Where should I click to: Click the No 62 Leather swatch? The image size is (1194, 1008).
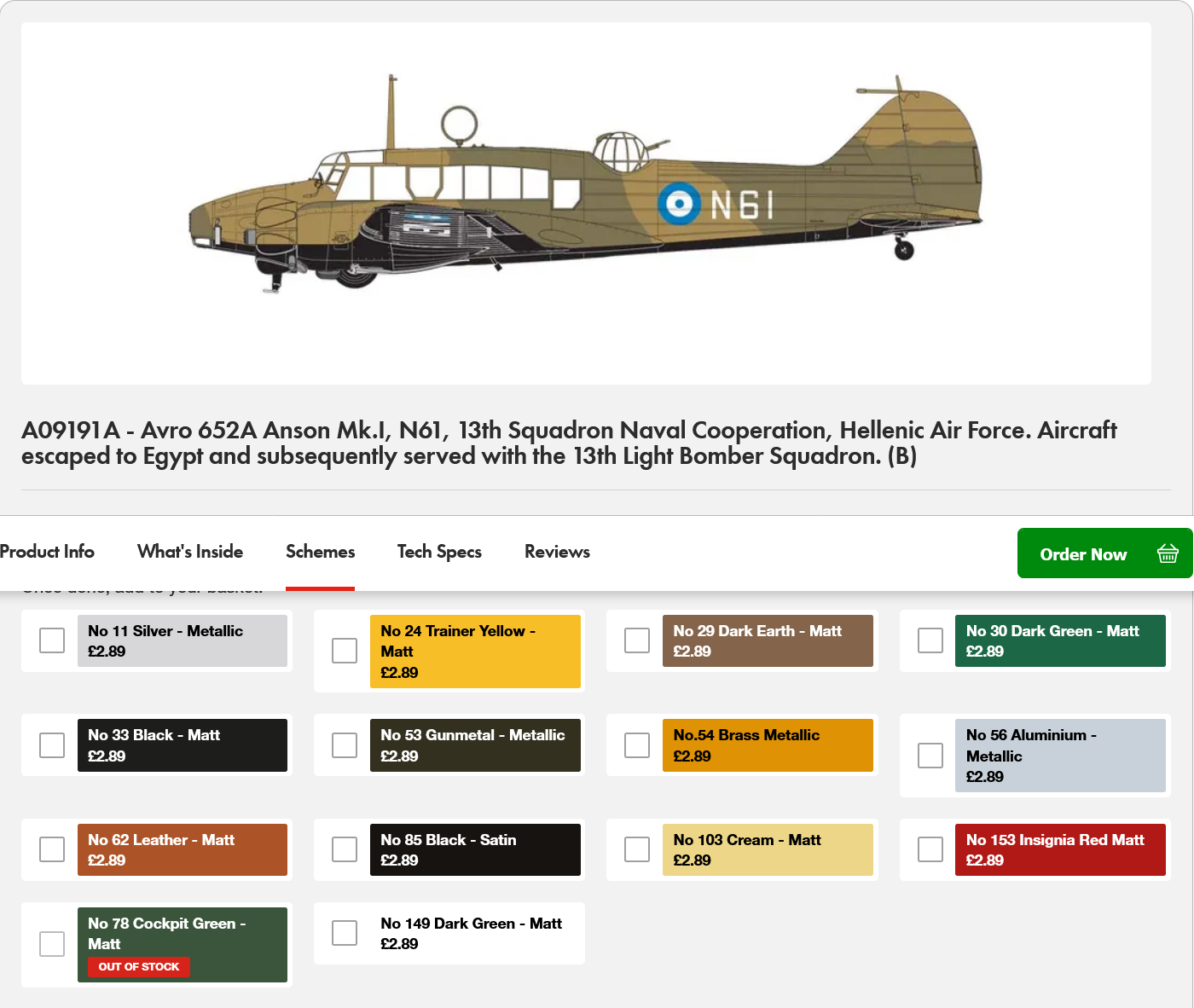183,849
